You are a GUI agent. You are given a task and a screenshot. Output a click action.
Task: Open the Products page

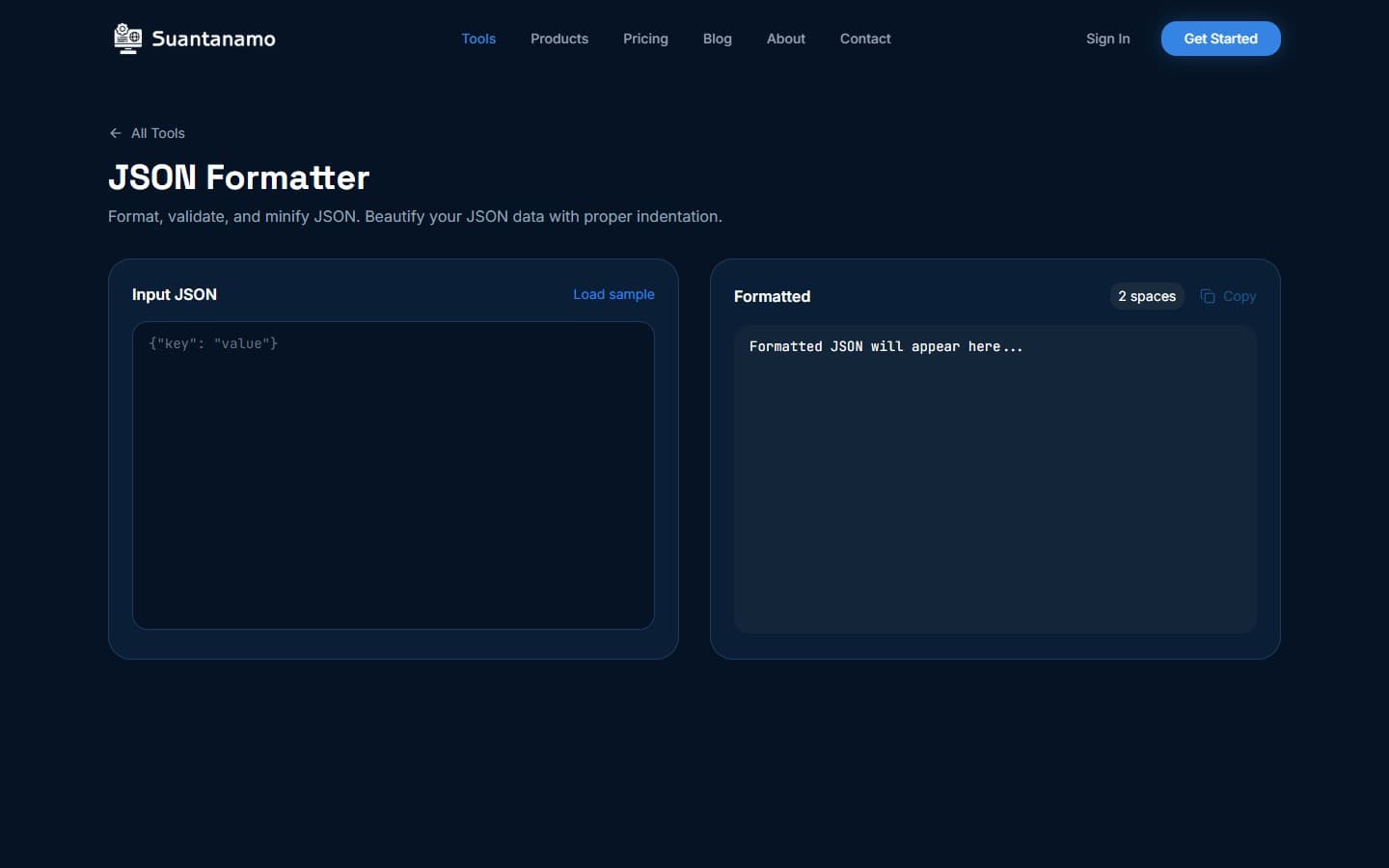point(559,39)
